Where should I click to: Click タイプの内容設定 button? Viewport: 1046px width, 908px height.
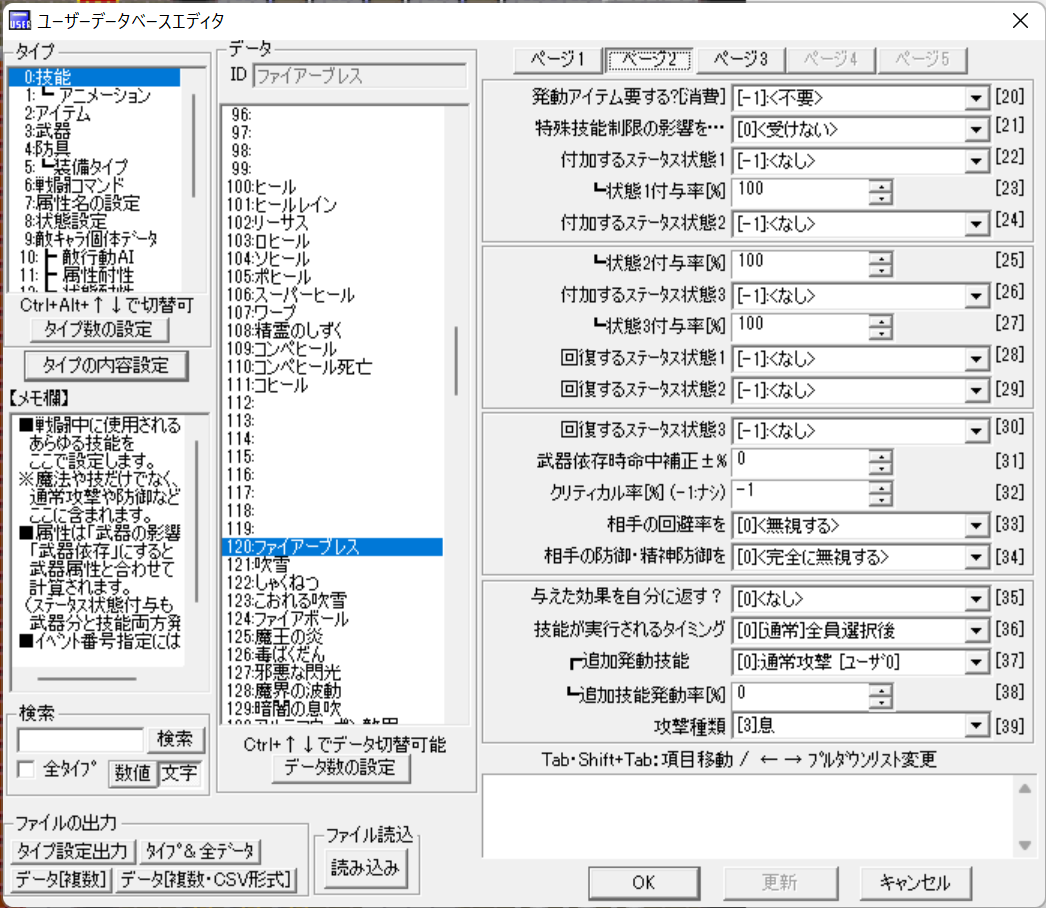[105, 366]
